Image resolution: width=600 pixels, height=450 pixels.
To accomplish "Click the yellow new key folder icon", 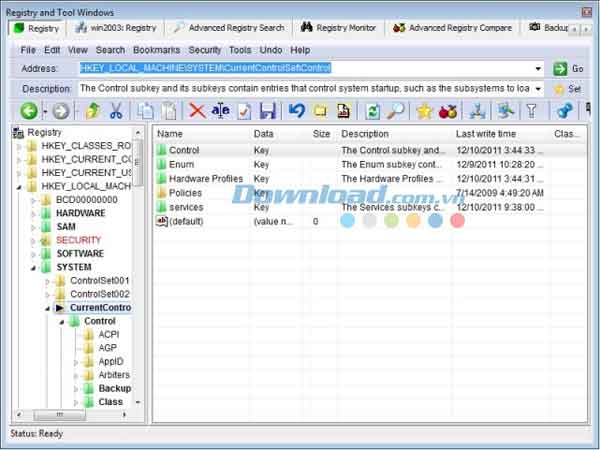I will click(x=320, y=111).
